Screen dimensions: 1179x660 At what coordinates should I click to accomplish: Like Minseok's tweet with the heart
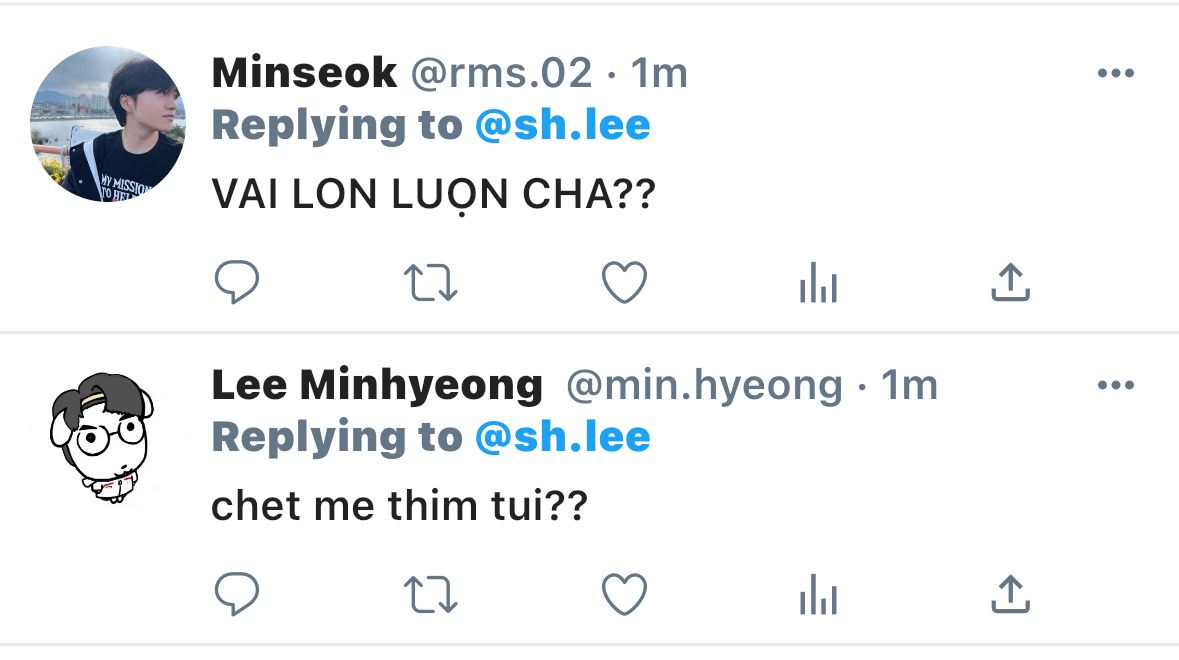pyautogui.click(x=624, y=282)
